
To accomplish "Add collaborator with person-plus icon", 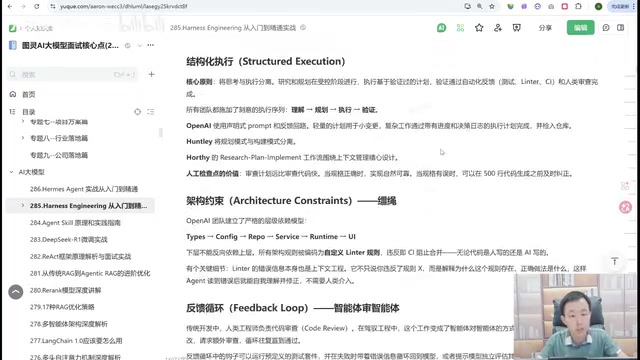I will (498, 28).
